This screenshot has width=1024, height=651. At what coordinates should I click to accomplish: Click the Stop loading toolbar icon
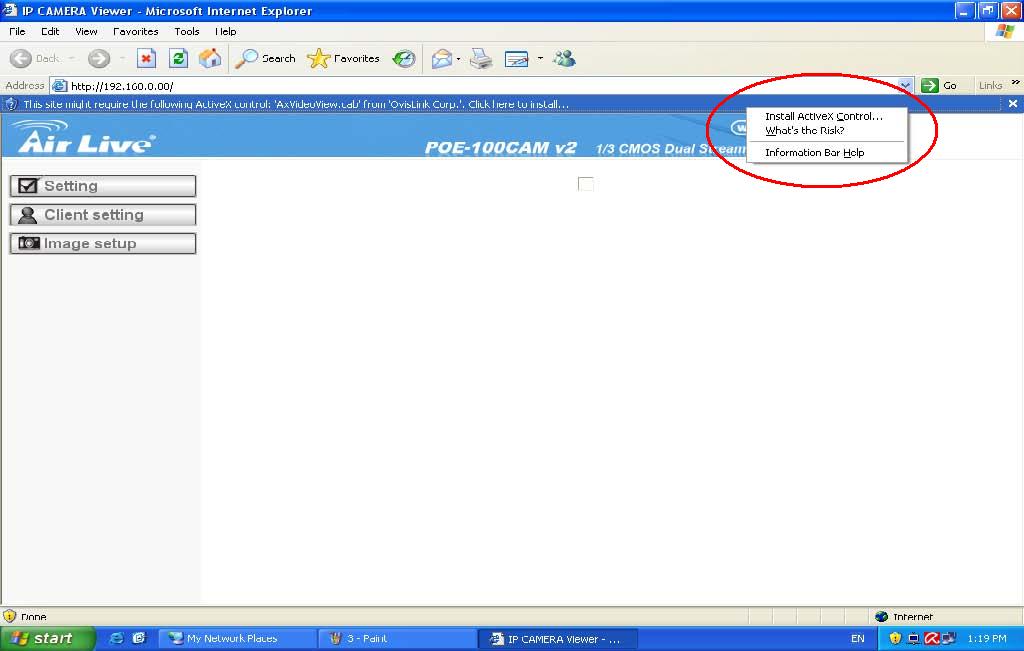(x=146, y=59)
